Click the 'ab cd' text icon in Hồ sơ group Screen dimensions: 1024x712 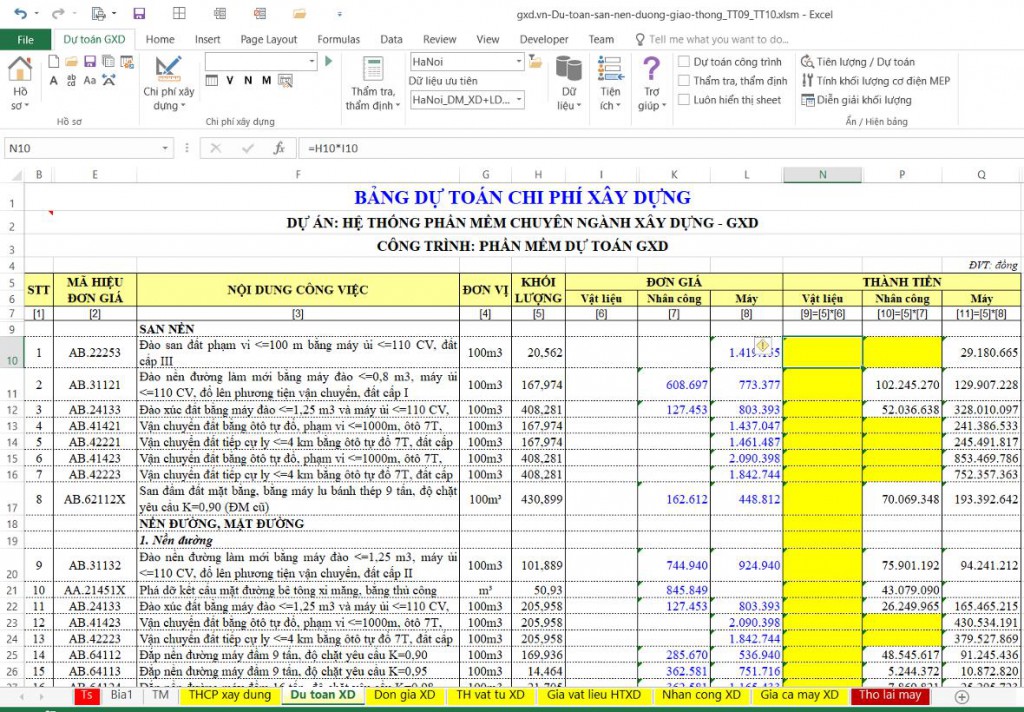[72, 80]
